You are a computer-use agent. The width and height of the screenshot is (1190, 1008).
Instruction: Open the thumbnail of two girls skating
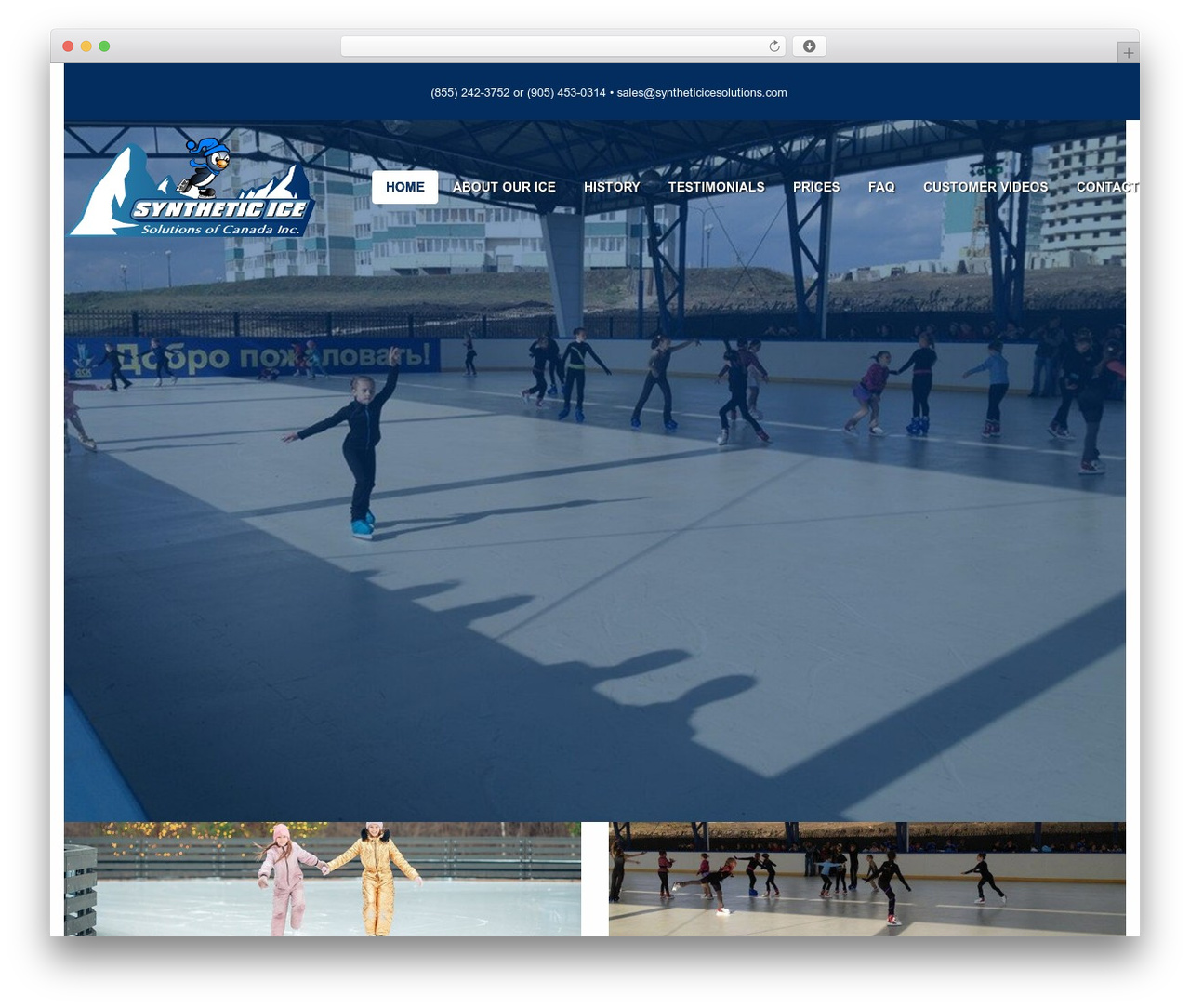pyautogui.click(x=323, y=879)
